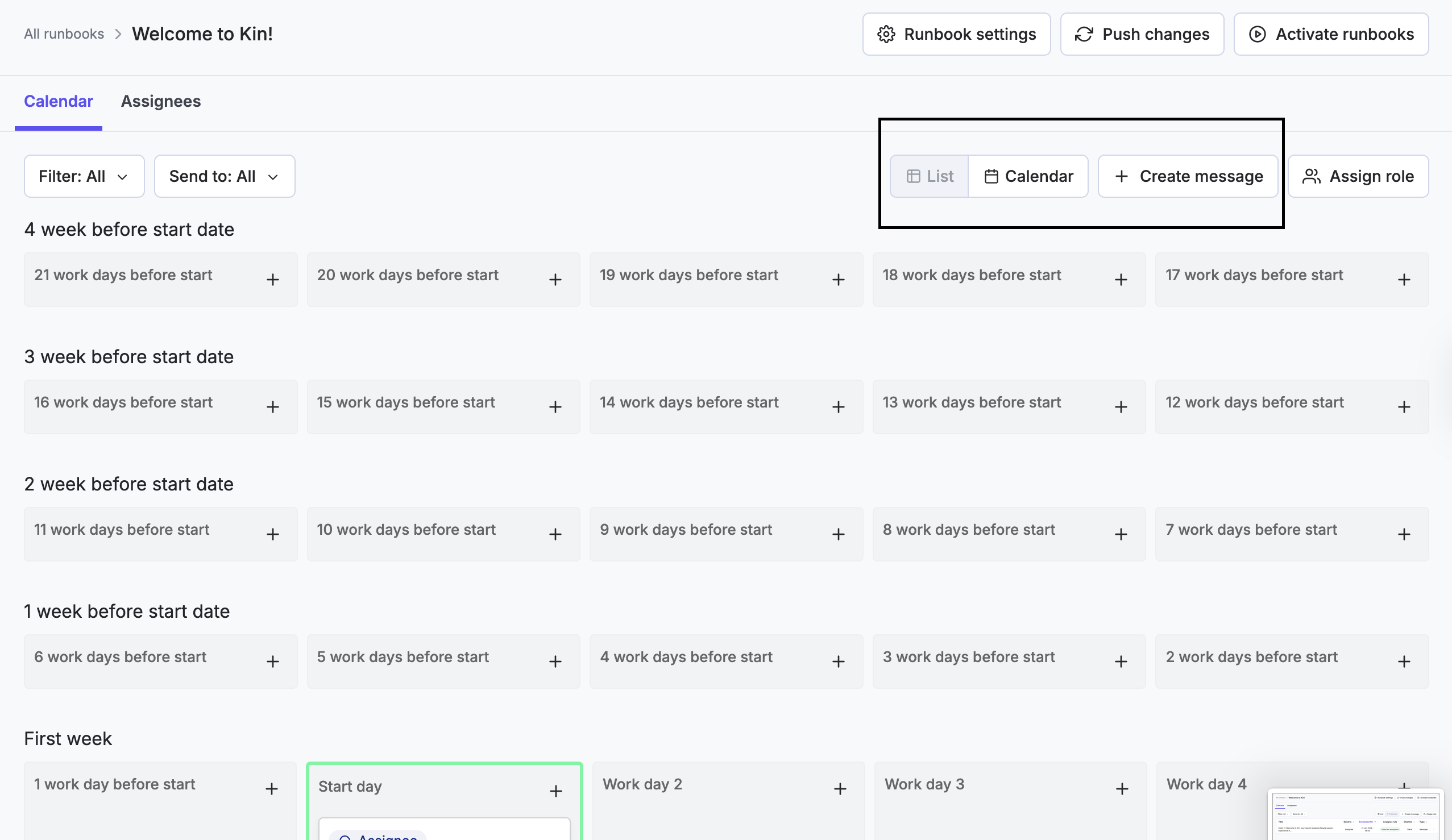Add message on 17 work days before start
Viewport: 1452px width, 840px height.
click(x=1404, y=280)
